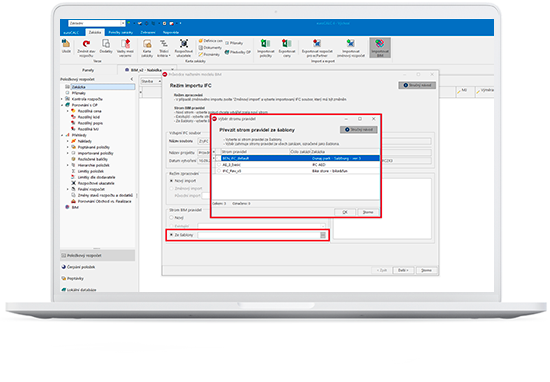Screen dimensions: 550x382
Task: Open the Stavba dropdown
Action: point(151,81)
